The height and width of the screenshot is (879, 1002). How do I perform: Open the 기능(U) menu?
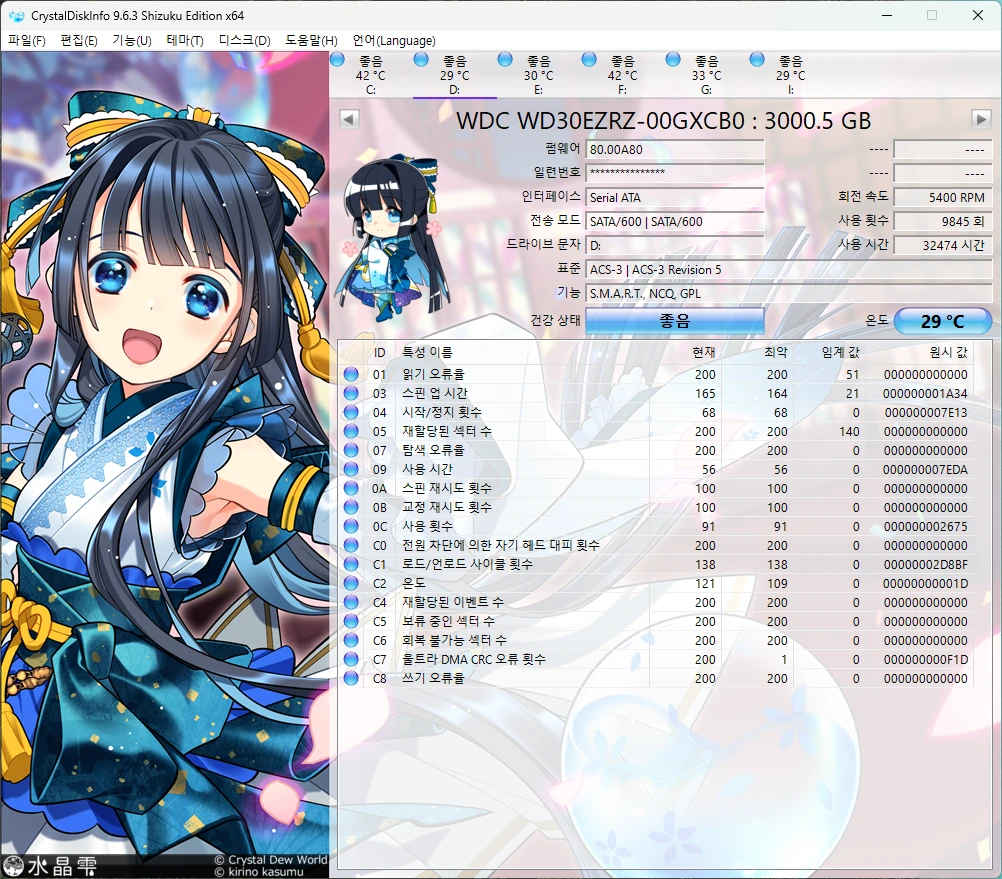[131, 41]
